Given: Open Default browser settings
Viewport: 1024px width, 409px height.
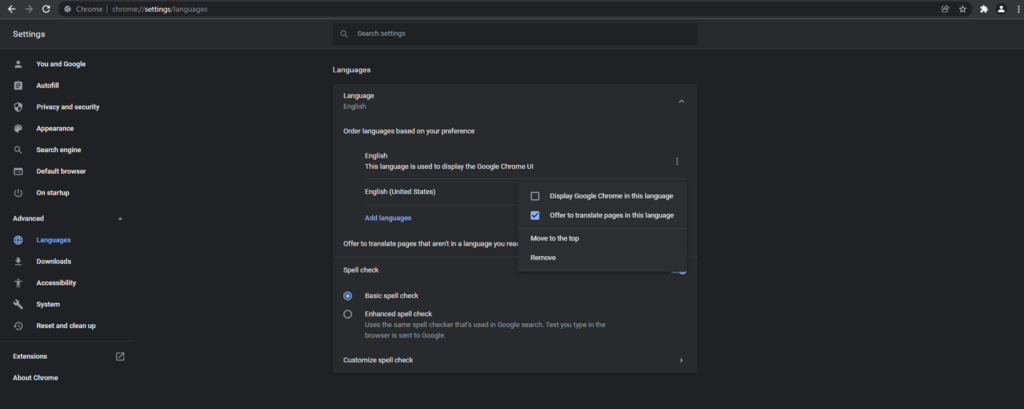Looking at the screenshot, I should (x=61, y=171).
